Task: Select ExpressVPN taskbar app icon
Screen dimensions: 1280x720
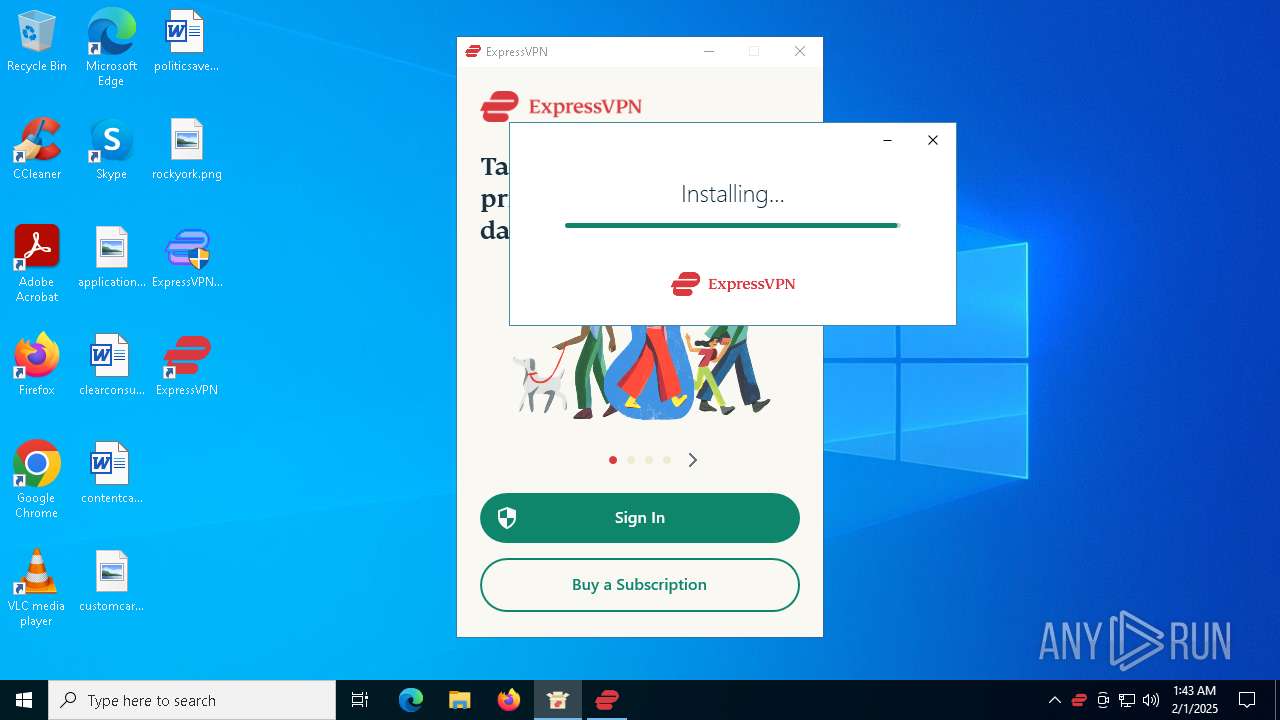Action: [607, 700]
